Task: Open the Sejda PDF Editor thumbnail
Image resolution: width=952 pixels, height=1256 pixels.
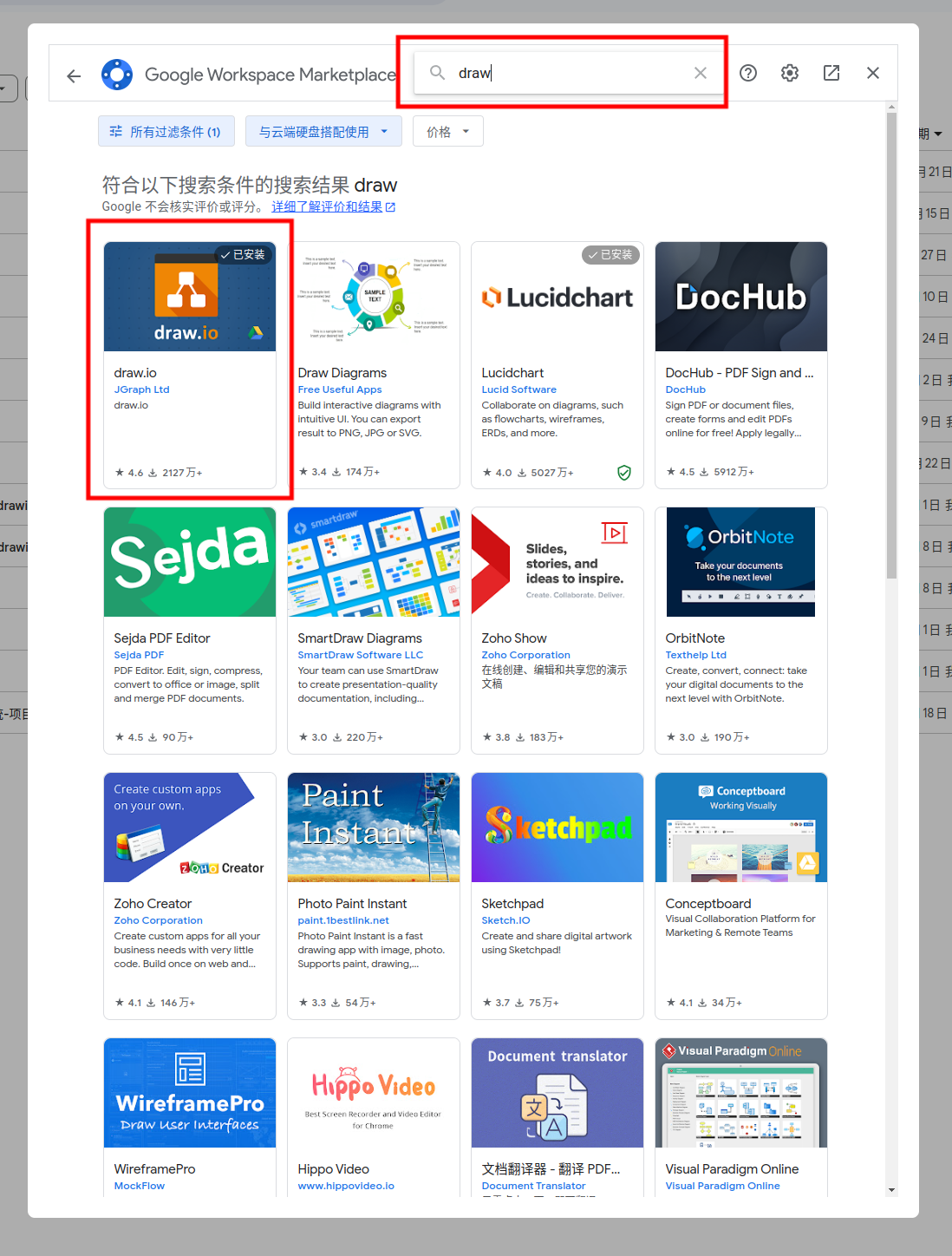Action: coord(190,562)
